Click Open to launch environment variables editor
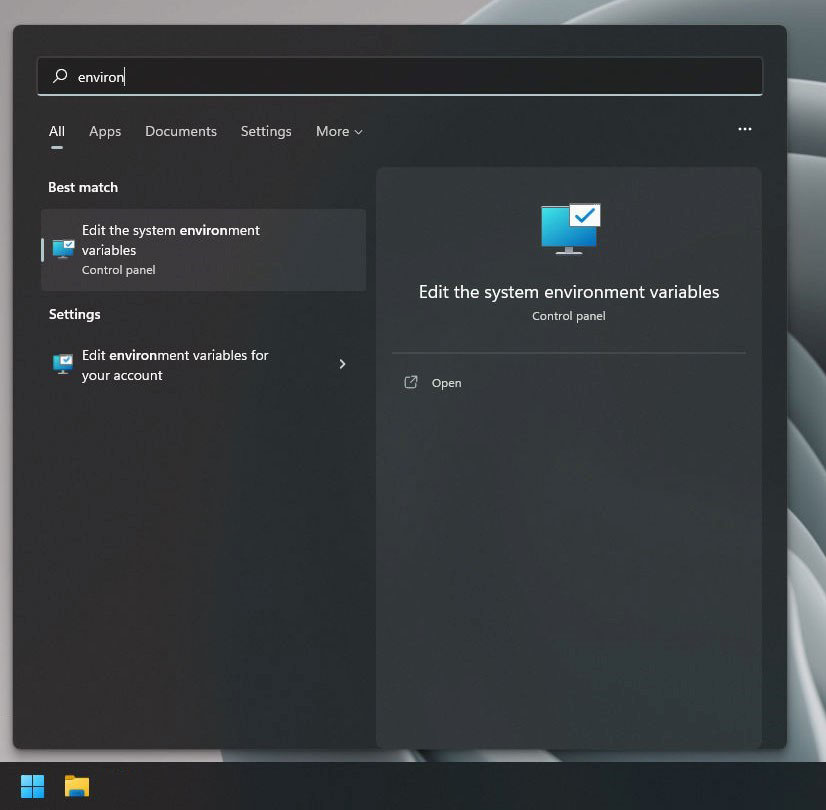Image resolution: width=826 pixels, height=810 pixels. [x=446, y=382]
